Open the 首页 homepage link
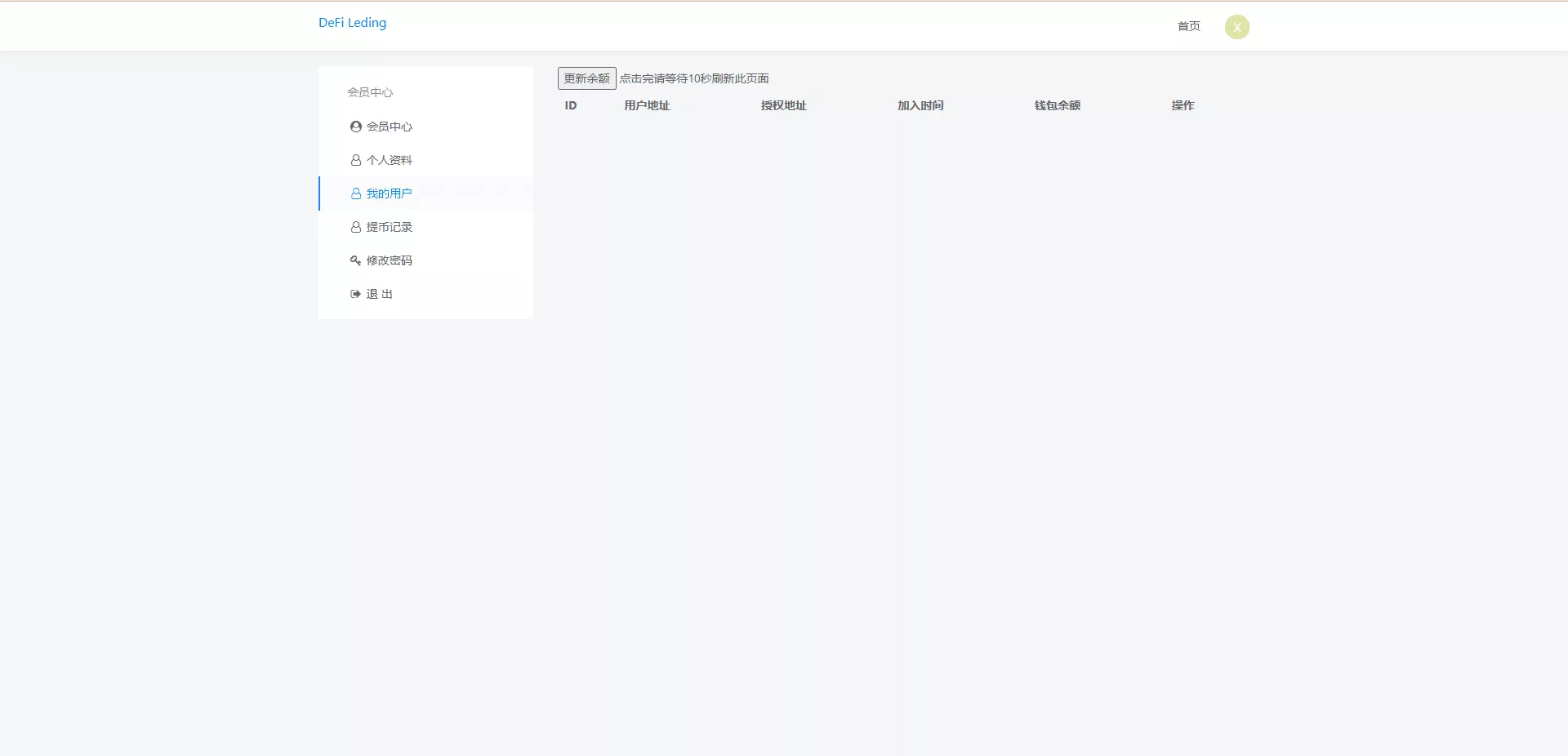Screen dimensions: 1568x756 point(1188,26)
